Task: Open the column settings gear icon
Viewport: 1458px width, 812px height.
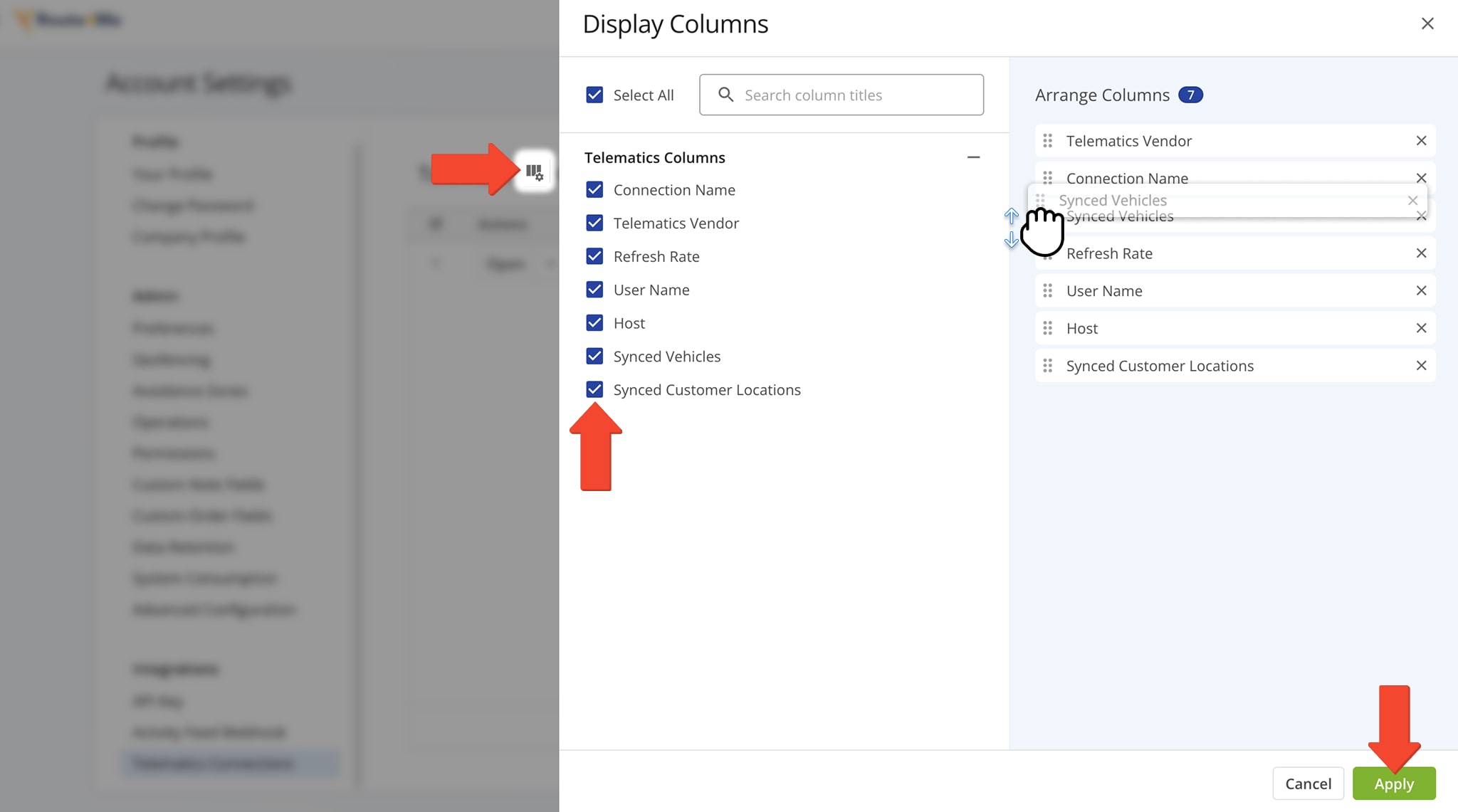Action: pos(535,172)
